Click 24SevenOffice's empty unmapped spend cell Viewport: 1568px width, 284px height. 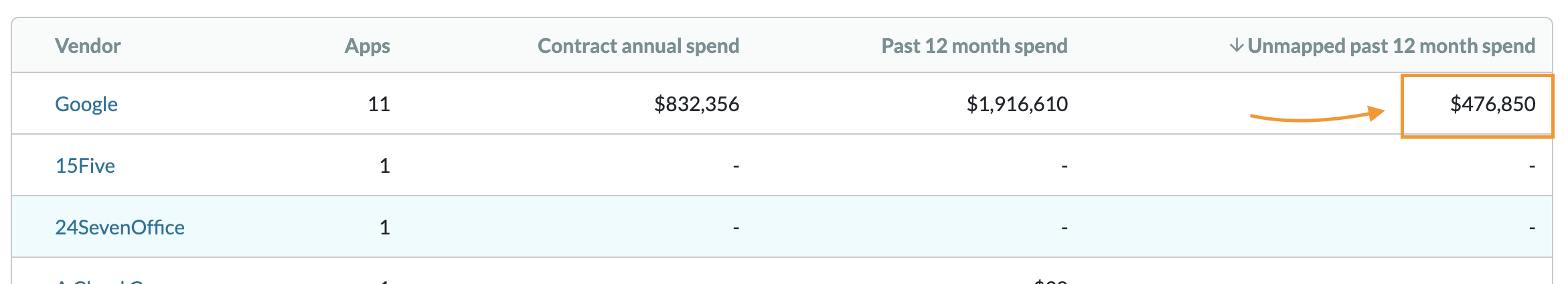pos(1532,228)
